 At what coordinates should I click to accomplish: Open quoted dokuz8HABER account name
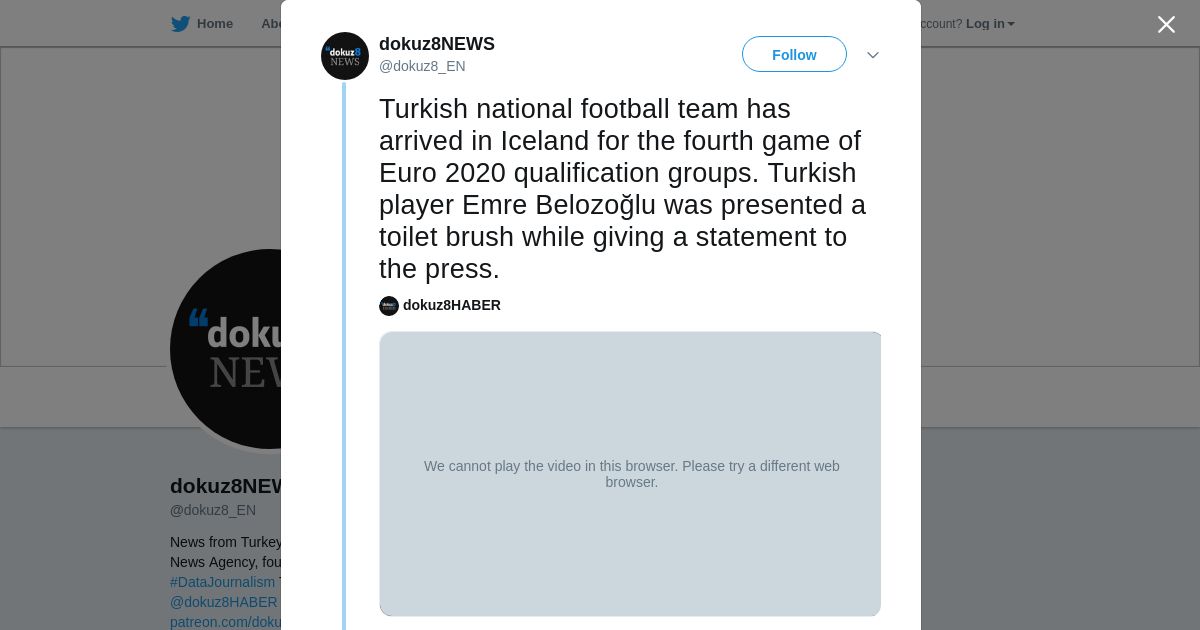click(452, 305)
